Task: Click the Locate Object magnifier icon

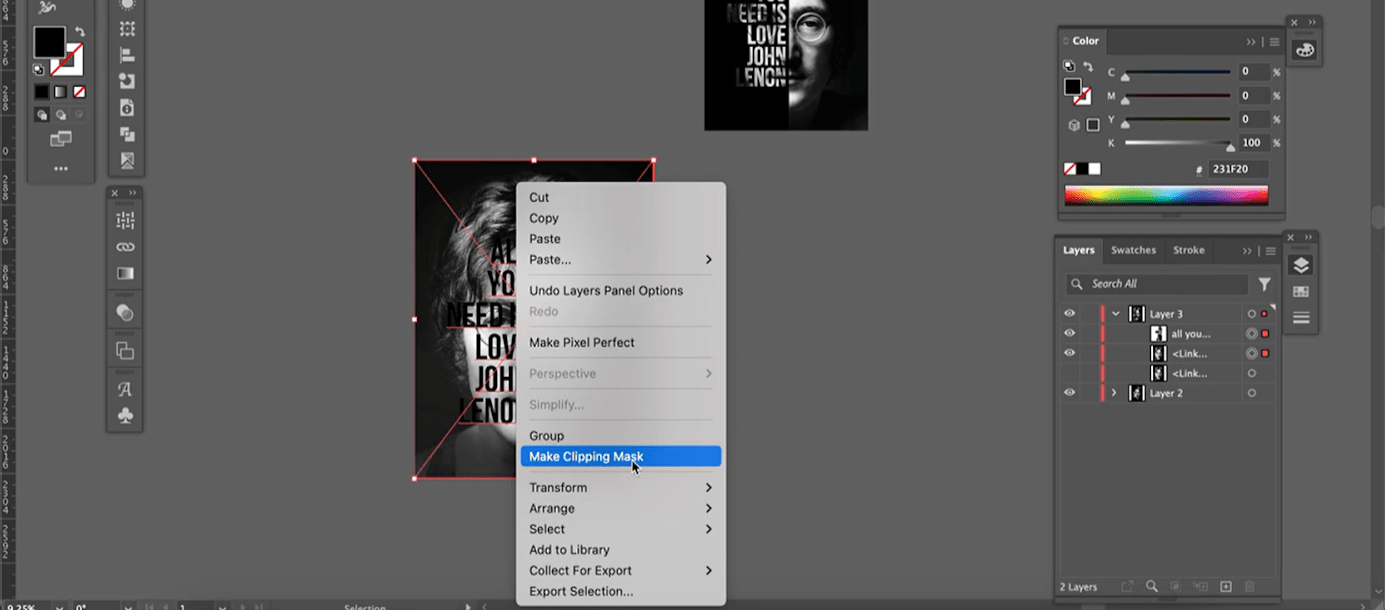Action: coord(1152,587)
